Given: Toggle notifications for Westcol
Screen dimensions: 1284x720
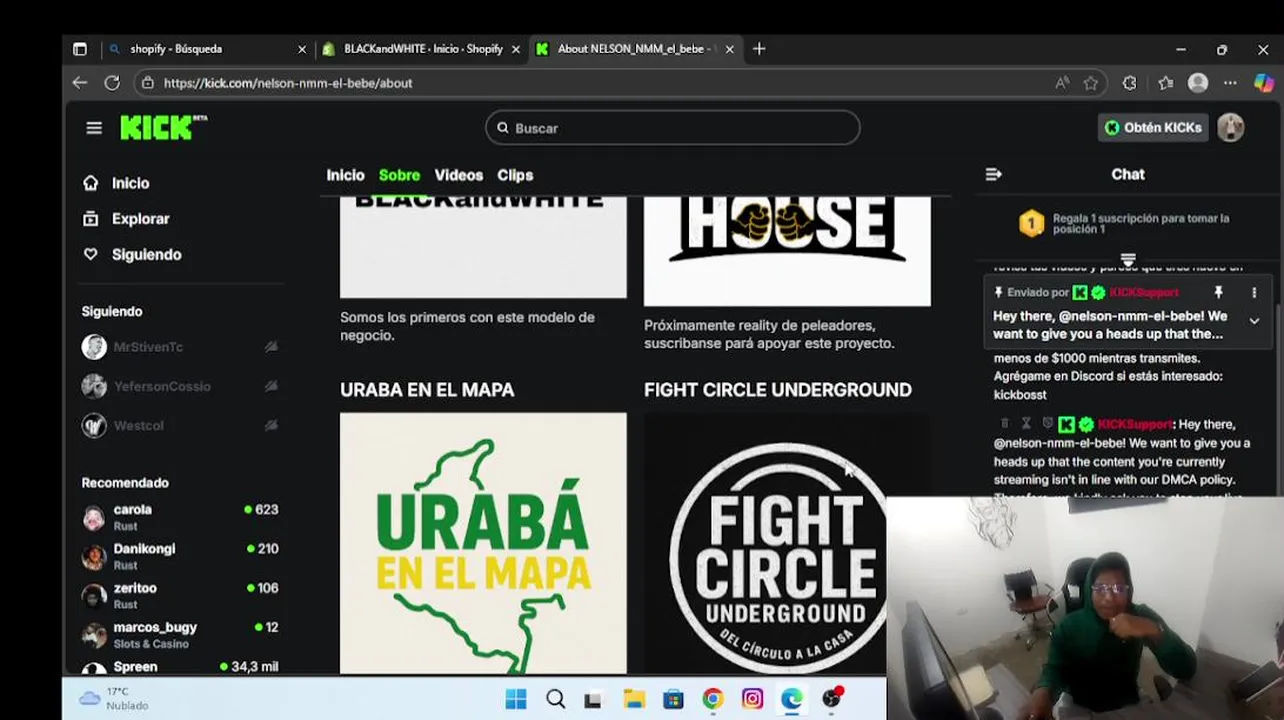Looking at the screenshot, I should click(271, 425).
